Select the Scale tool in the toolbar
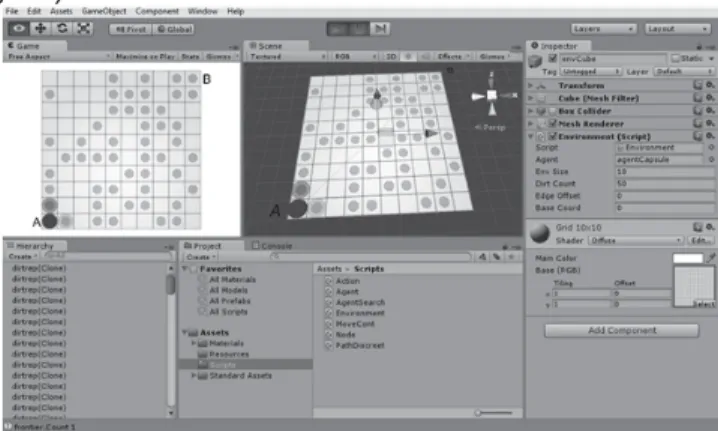718x431 pixels. coord(83,28)
